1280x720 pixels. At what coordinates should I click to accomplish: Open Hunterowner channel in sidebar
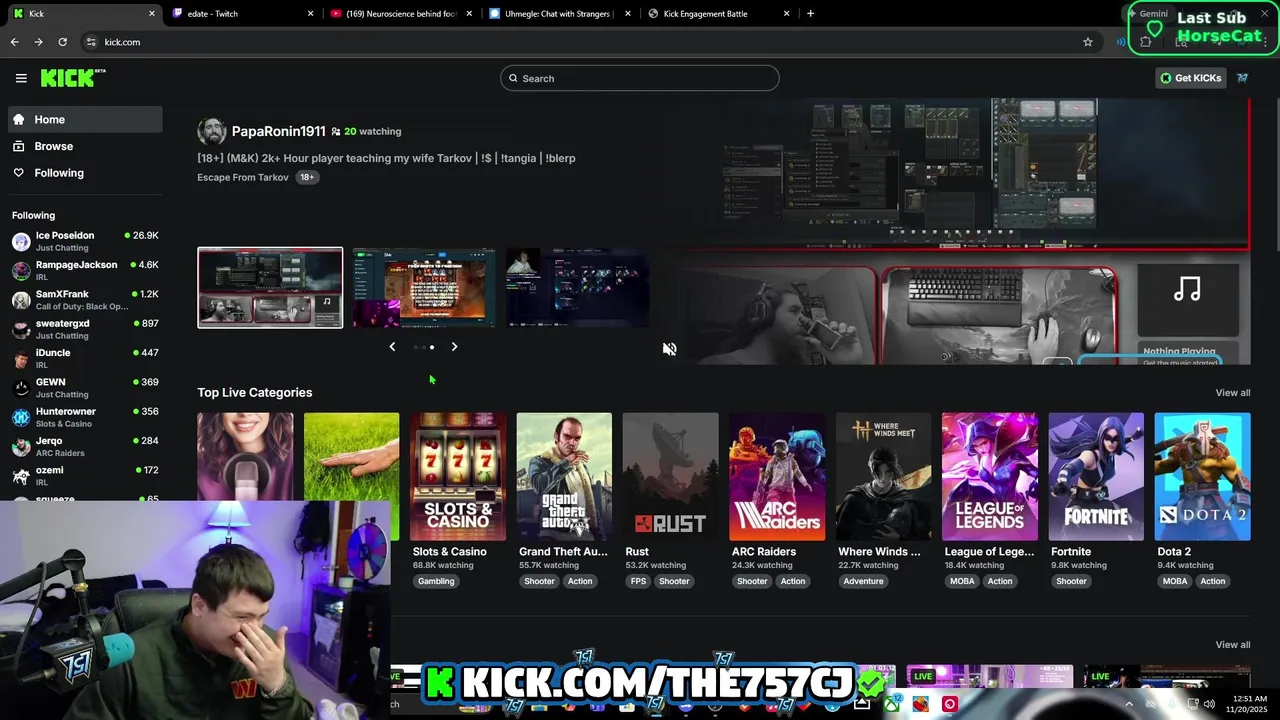[x=85, y=417]
